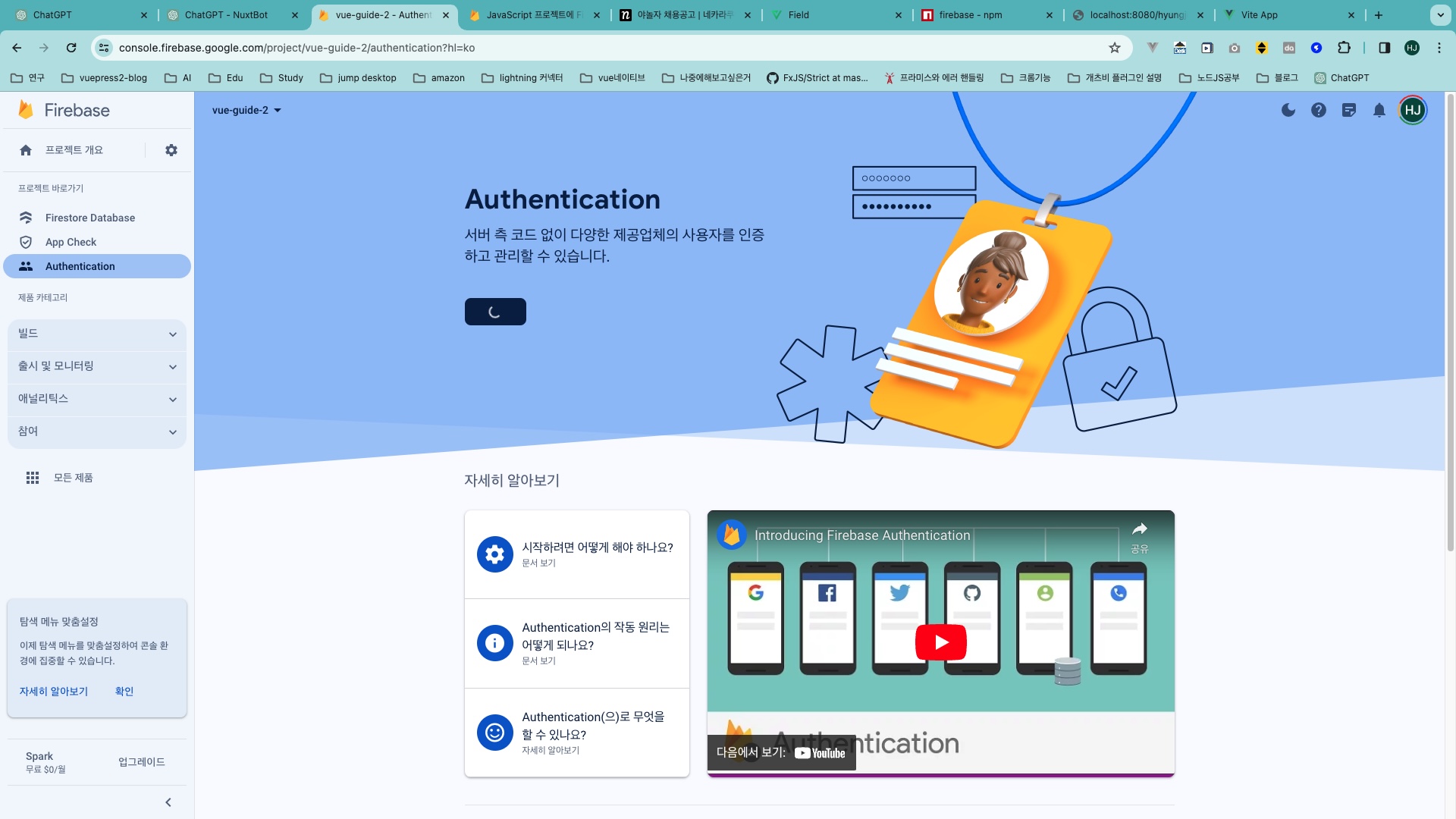This screenshot has width=1456, height=819.
Task: Open the tab search dropdown arrow
Action: pyautogui.click(x=1440, y=15)
